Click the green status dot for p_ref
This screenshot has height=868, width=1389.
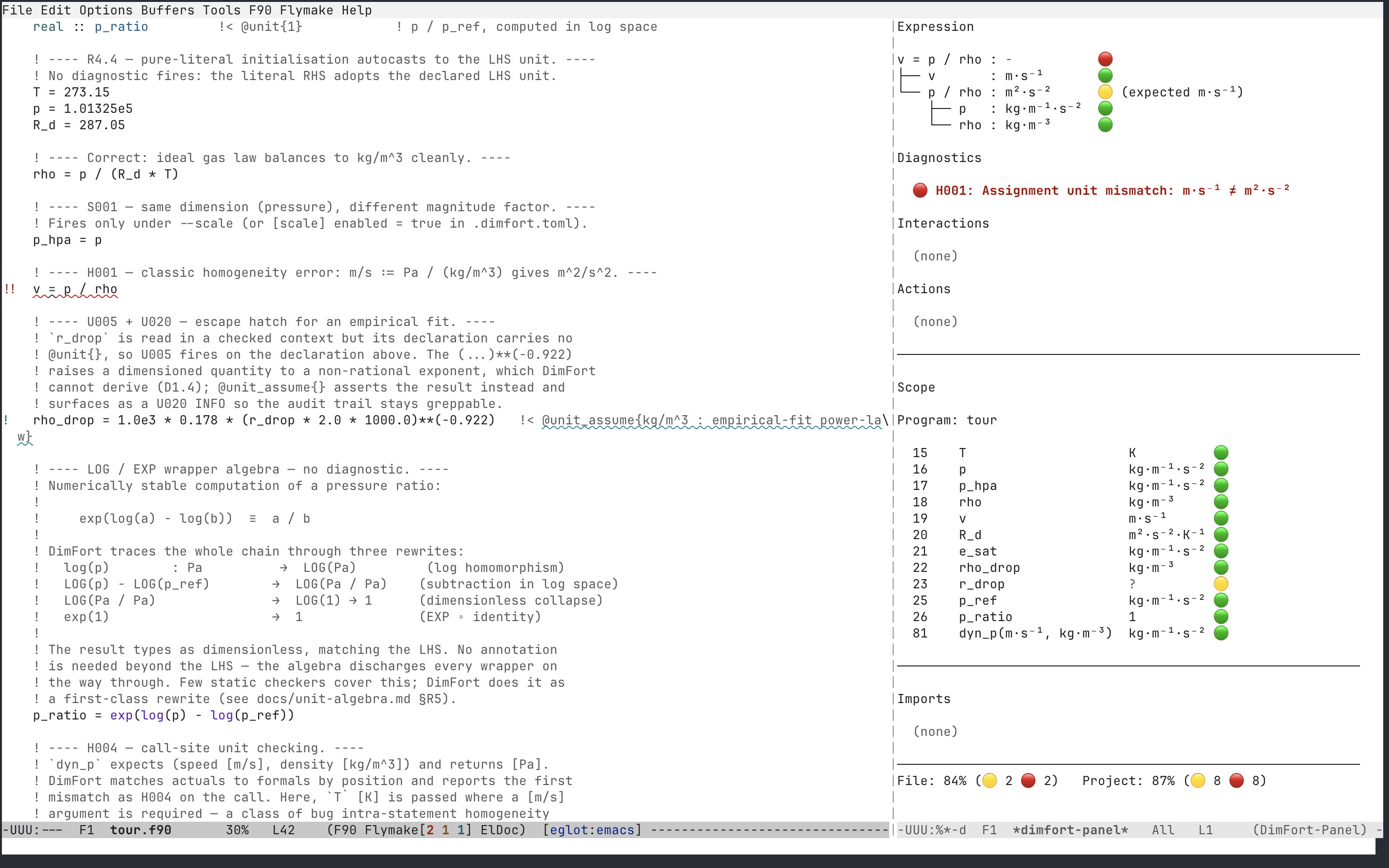click(x=1221, y=600)
